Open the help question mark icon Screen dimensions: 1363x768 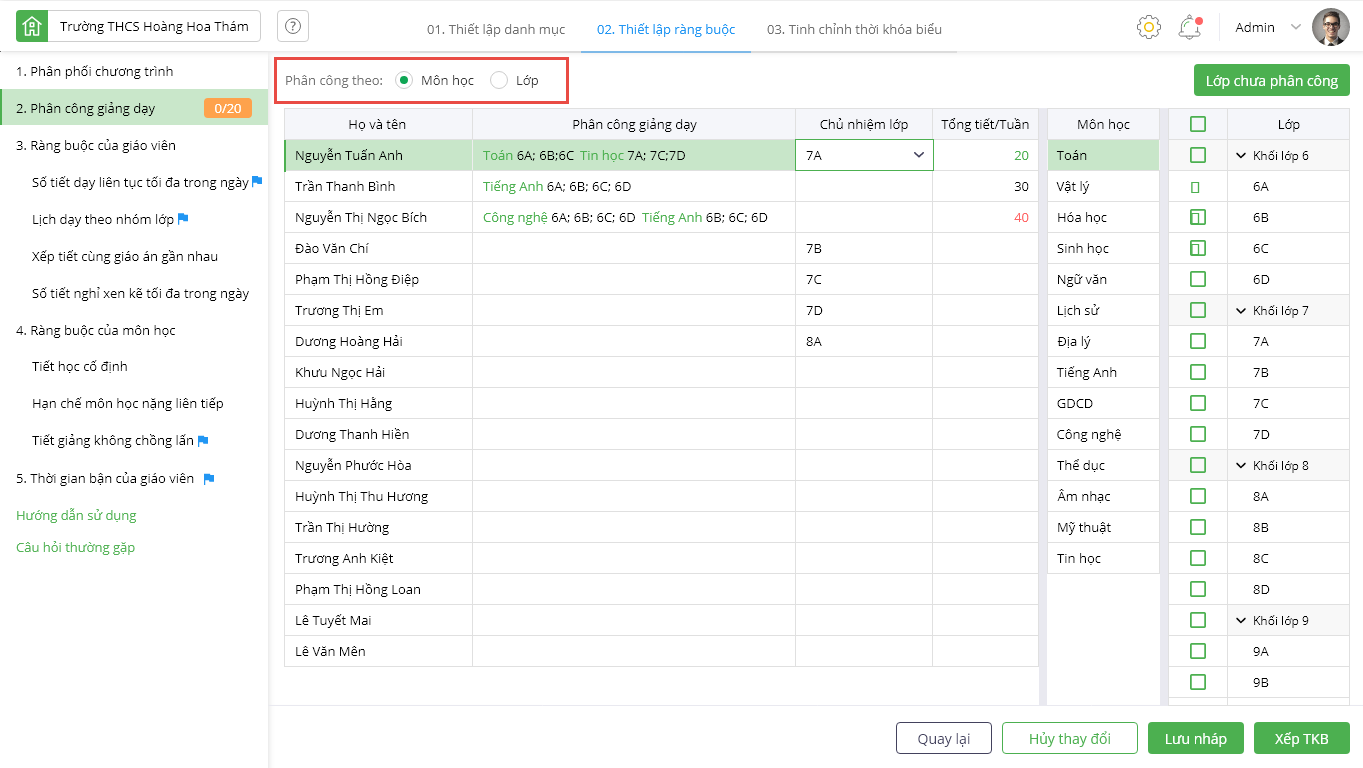click(293, 27)
